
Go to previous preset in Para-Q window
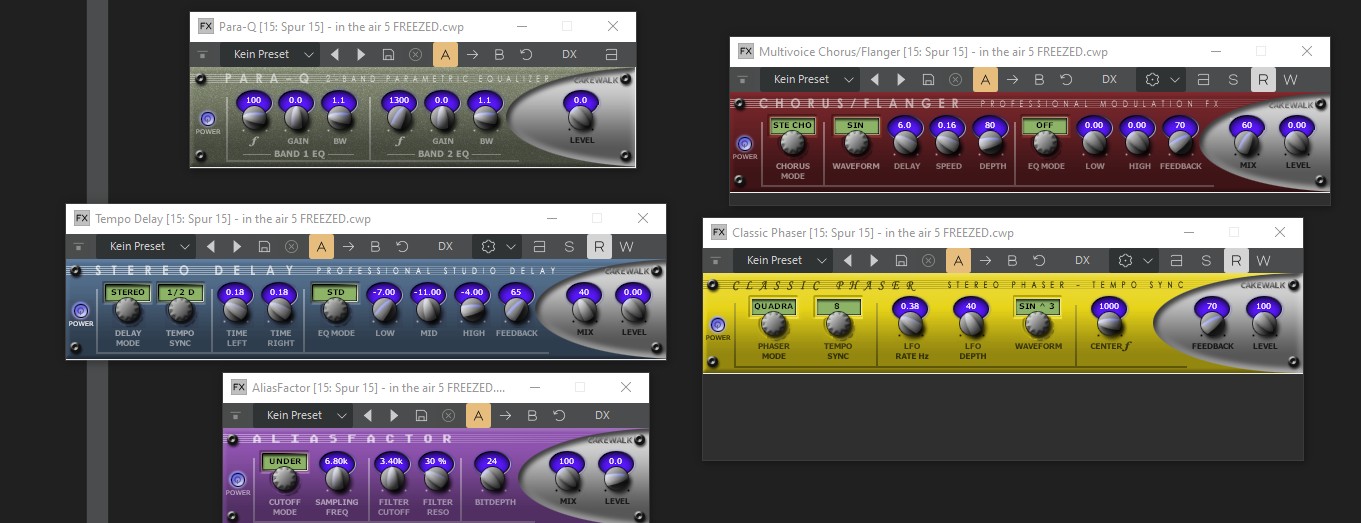pos(335,54)
